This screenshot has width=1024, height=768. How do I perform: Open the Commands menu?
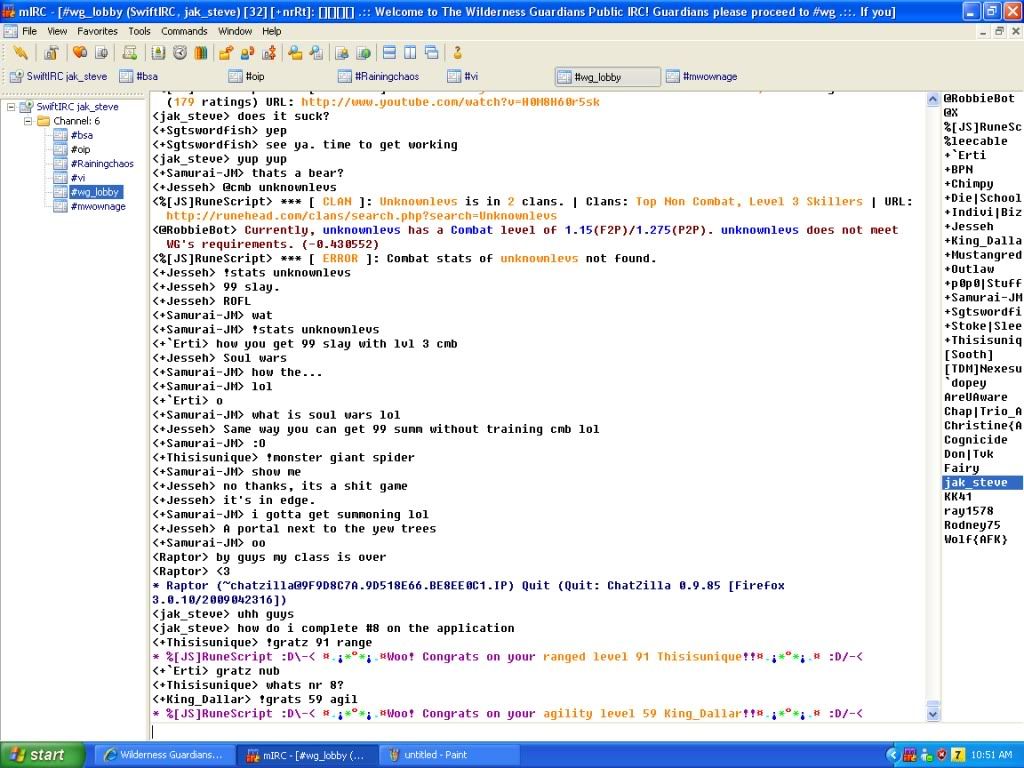coord(184,31)
